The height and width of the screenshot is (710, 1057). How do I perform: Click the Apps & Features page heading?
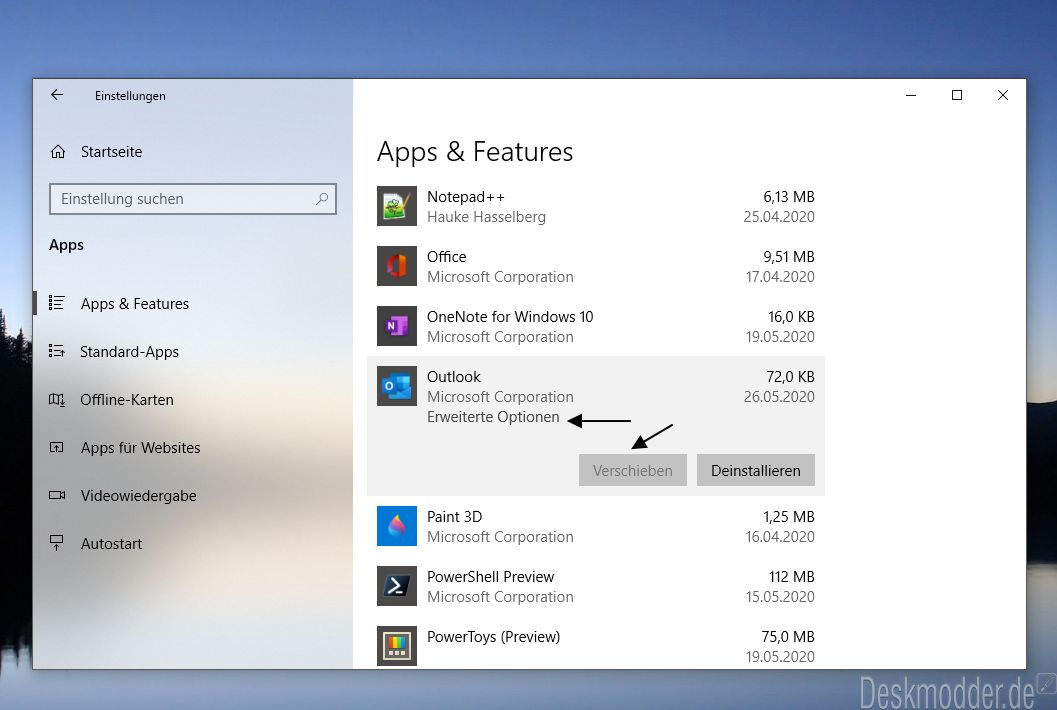tap(475, 152)
